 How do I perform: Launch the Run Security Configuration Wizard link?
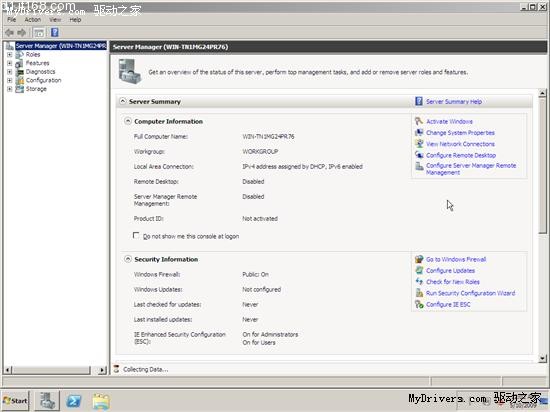pyautogui.click(x=471, y=293)
